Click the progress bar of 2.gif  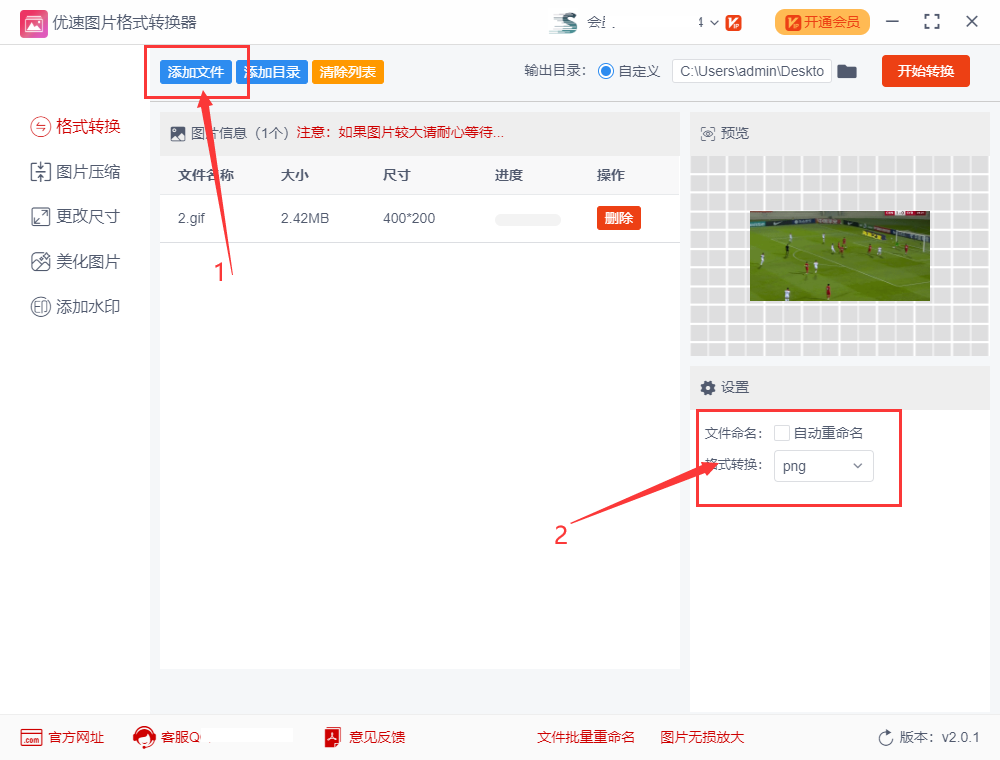[x=527, y=220]
